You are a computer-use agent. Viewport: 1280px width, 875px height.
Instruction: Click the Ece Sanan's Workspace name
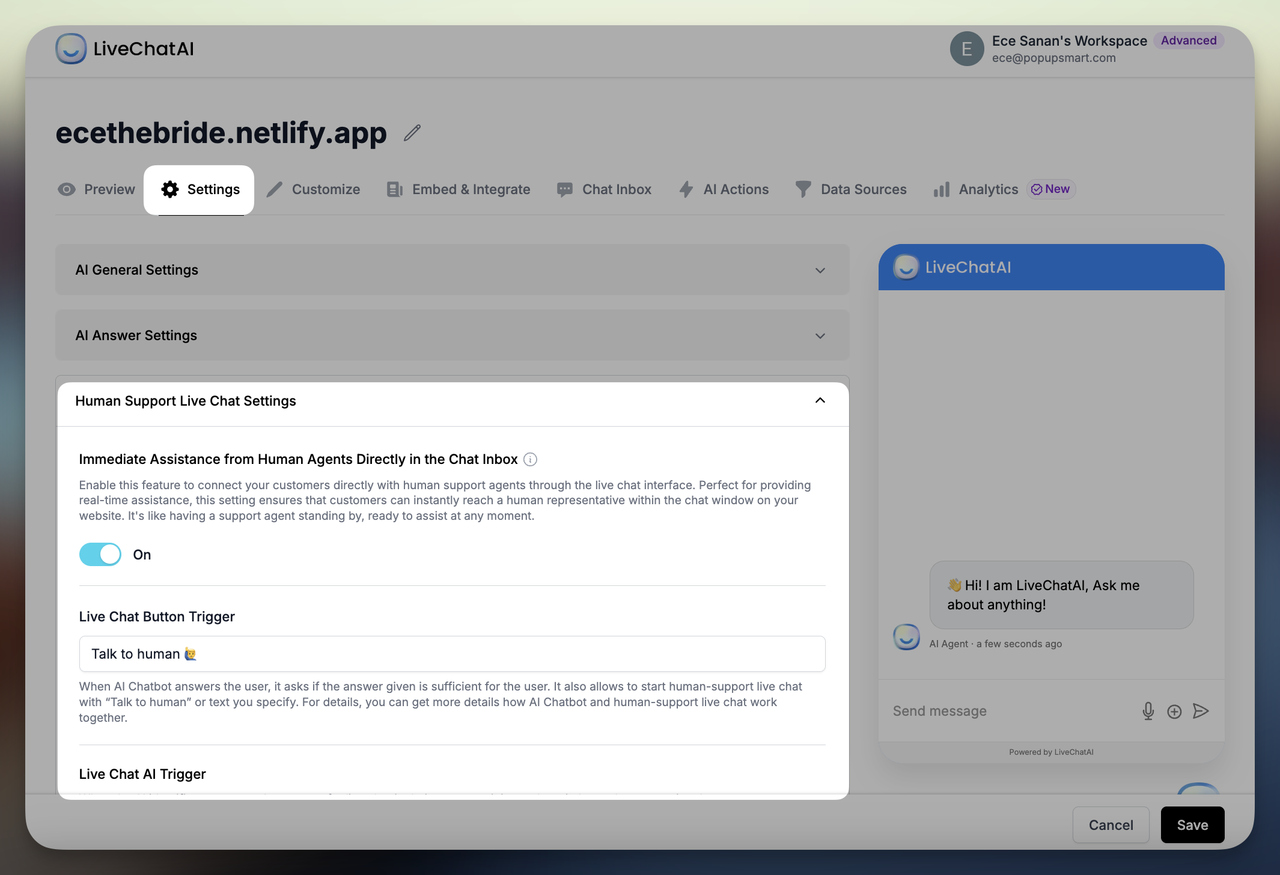[1069, 41]
